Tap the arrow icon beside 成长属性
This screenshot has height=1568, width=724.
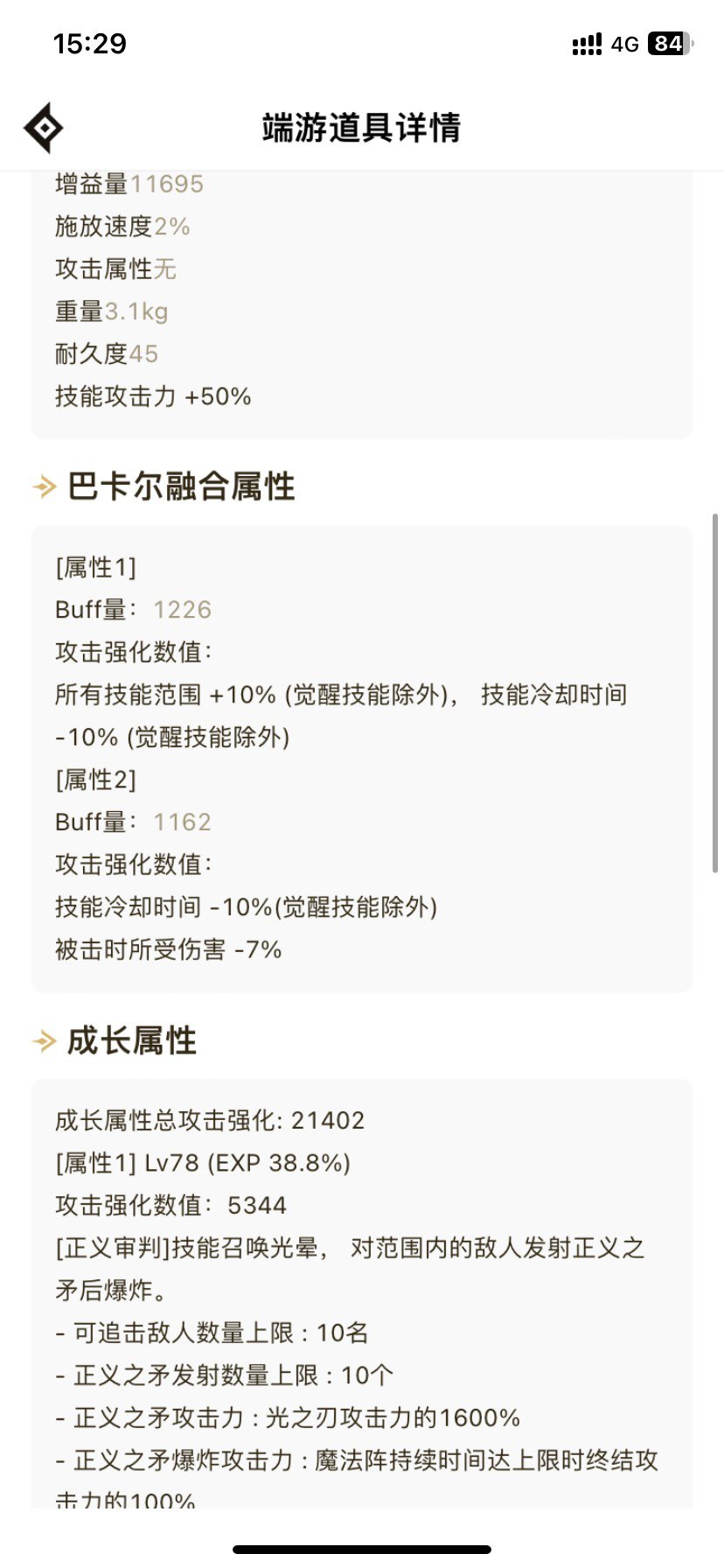pos(44,1040)
